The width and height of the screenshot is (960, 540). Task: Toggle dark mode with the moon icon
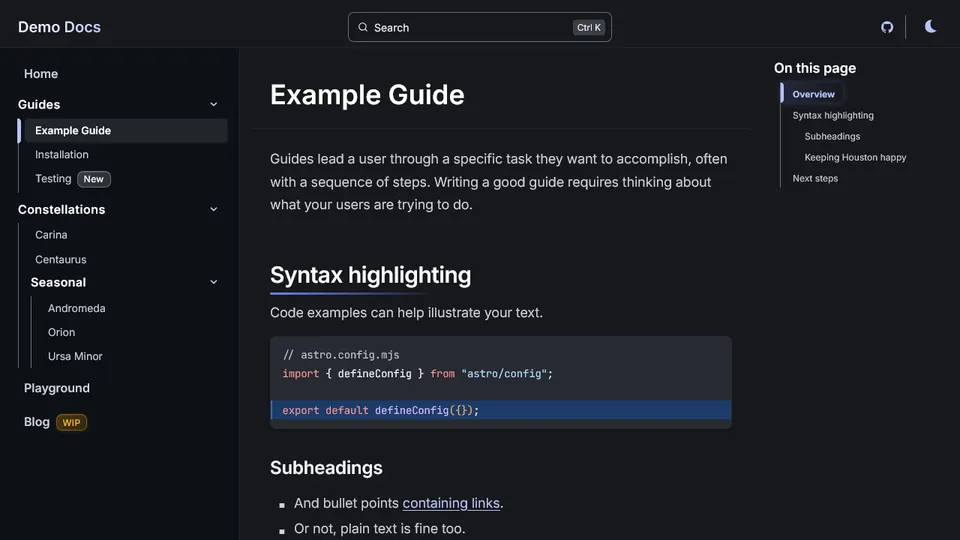coord(931,27)
